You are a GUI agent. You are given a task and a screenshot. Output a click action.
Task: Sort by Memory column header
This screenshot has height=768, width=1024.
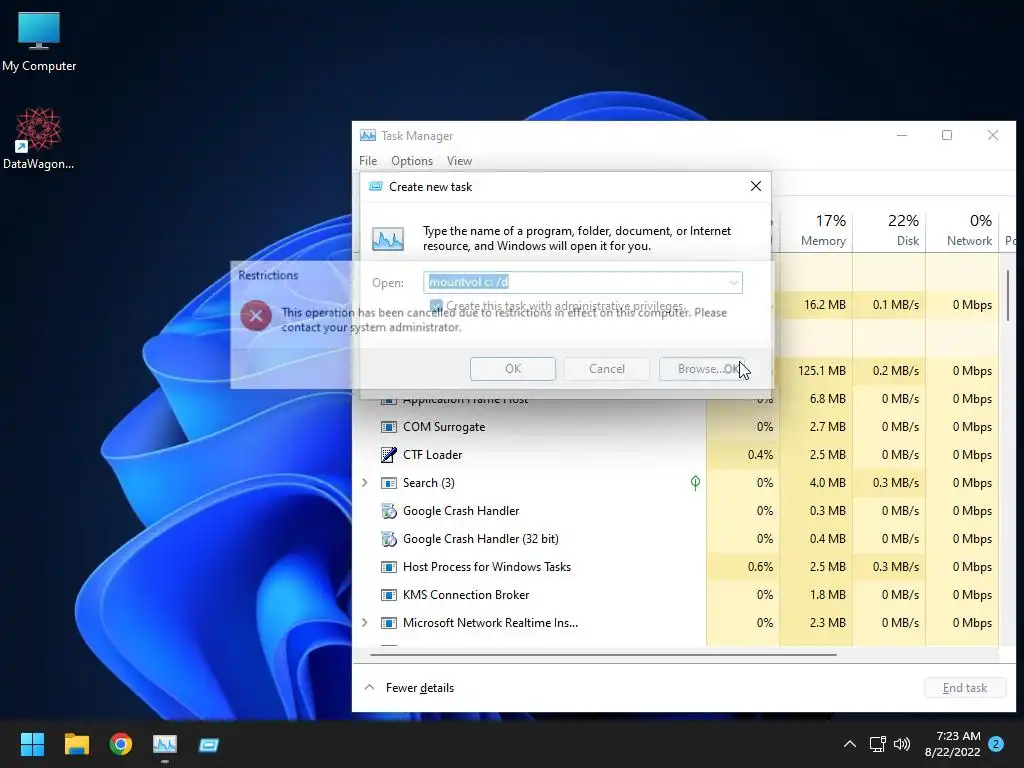pyautogui.click(x=816, y=230)
